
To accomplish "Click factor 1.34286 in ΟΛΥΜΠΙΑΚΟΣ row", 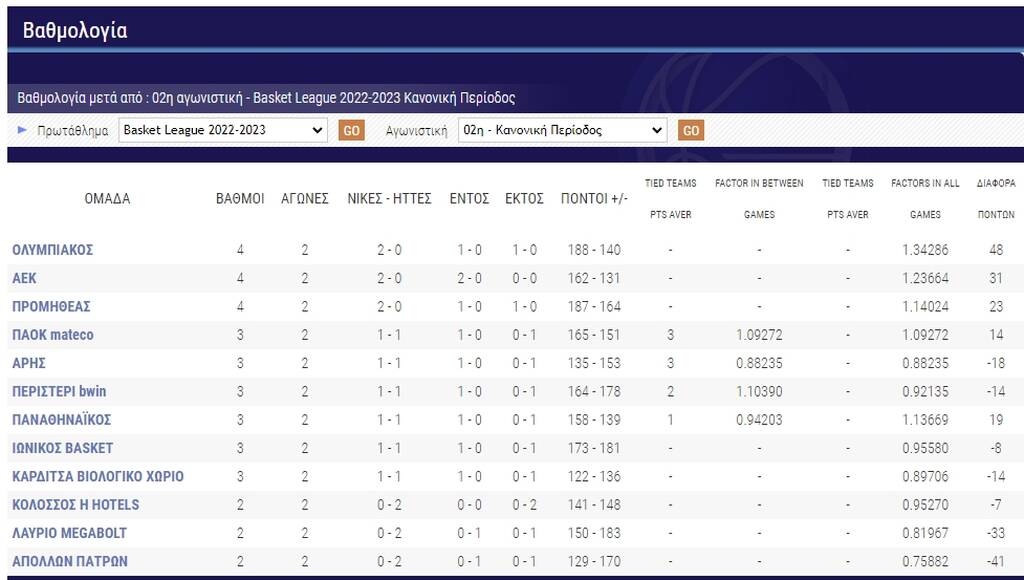I will coord(925,250).
